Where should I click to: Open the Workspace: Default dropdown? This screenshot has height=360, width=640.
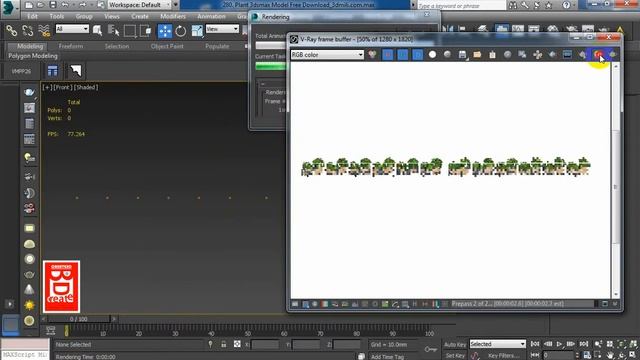[139, 5]
